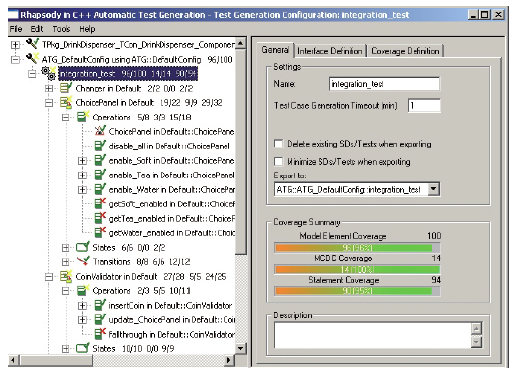The width and height of the screenshot is (519, 377).
Task: Click the enable_Tea operation icon
Action: point(100,175)
